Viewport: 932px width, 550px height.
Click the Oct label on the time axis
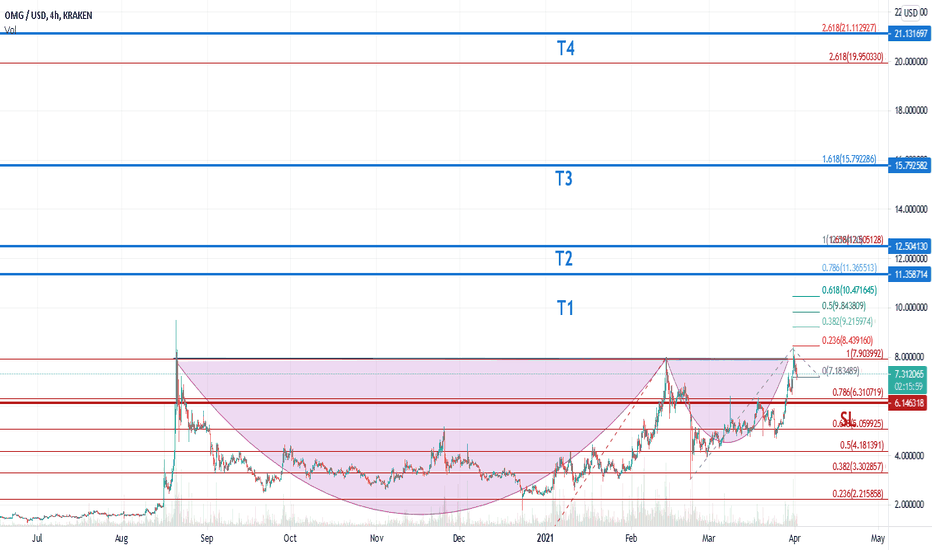click(x=289, y=538)
